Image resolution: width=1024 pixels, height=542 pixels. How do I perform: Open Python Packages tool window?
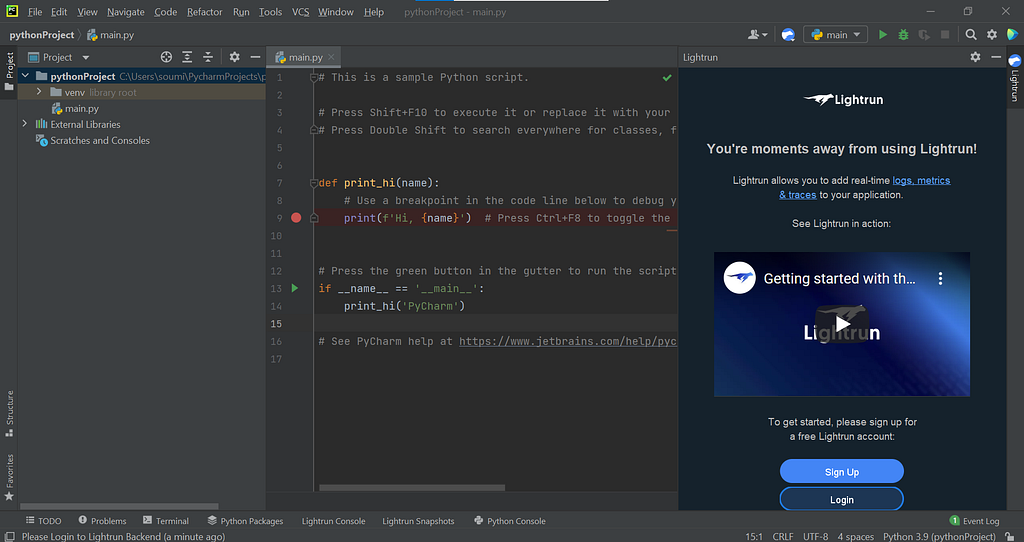[x=246, y=520]
